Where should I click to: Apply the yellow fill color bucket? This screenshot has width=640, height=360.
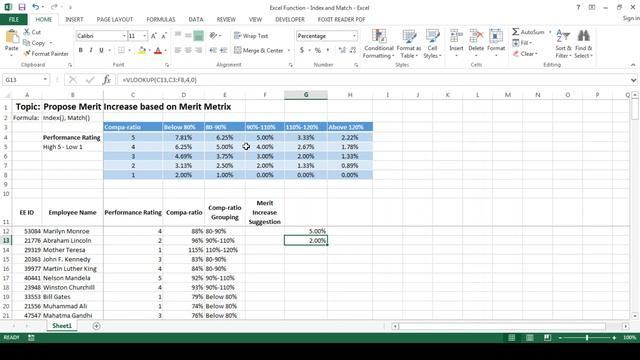(x=142, y=50)
